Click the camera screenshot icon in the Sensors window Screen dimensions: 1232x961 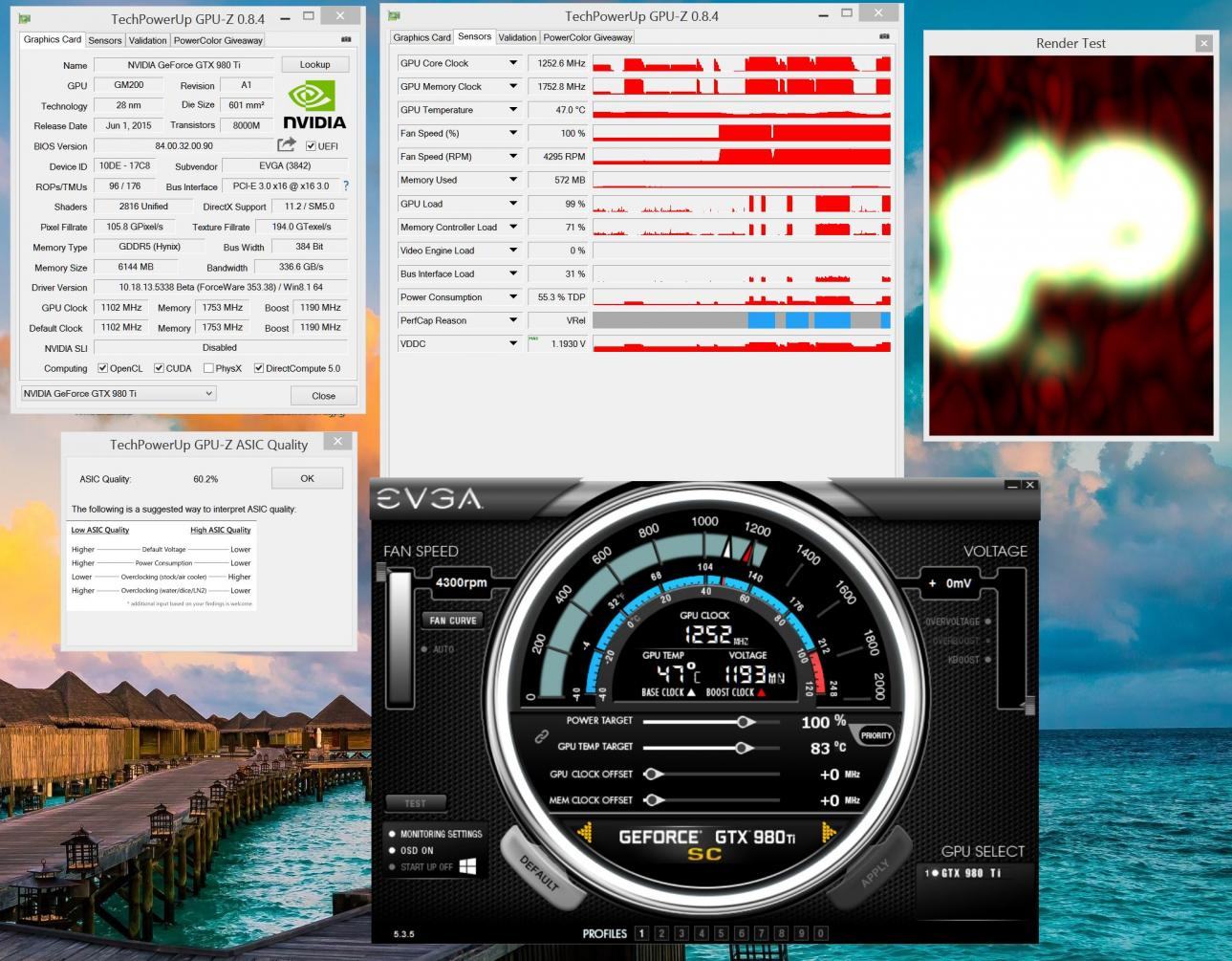(884, 36)
